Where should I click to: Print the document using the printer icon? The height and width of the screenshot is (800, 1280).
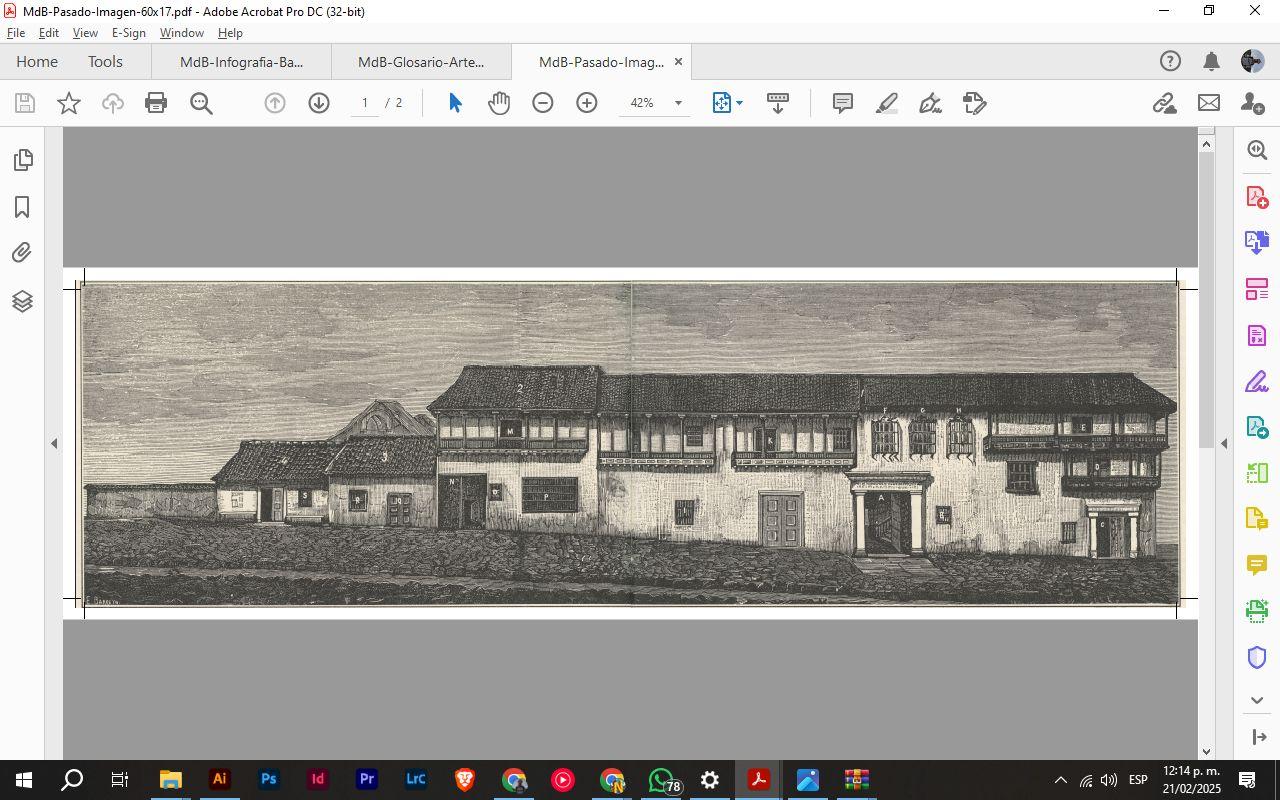(x=156, y=103)
